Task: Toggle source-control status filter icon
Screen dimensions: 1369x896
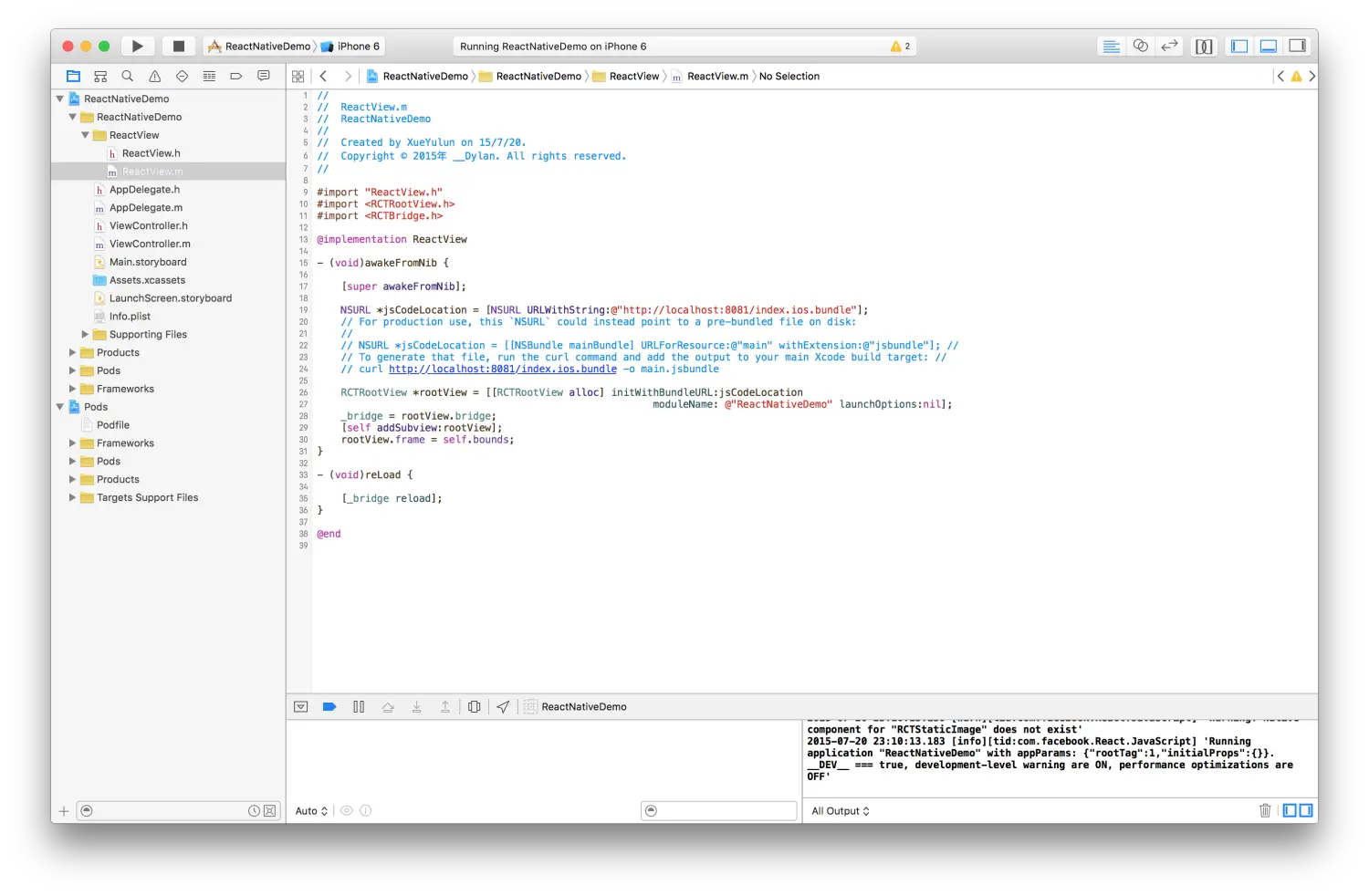Action: coord(270,810)
